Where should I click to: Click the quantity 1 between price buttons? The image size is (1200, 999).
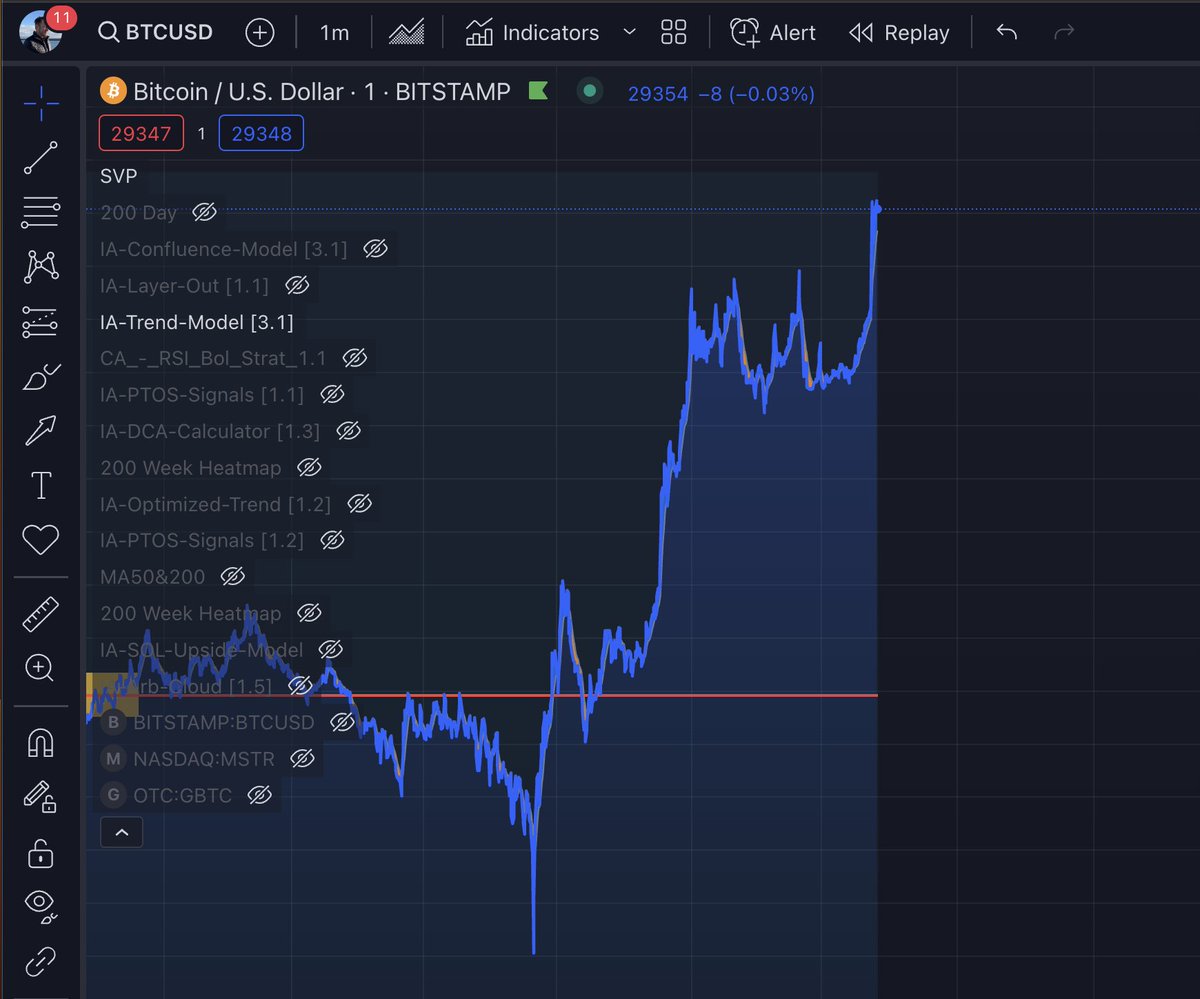click(201, 133)
